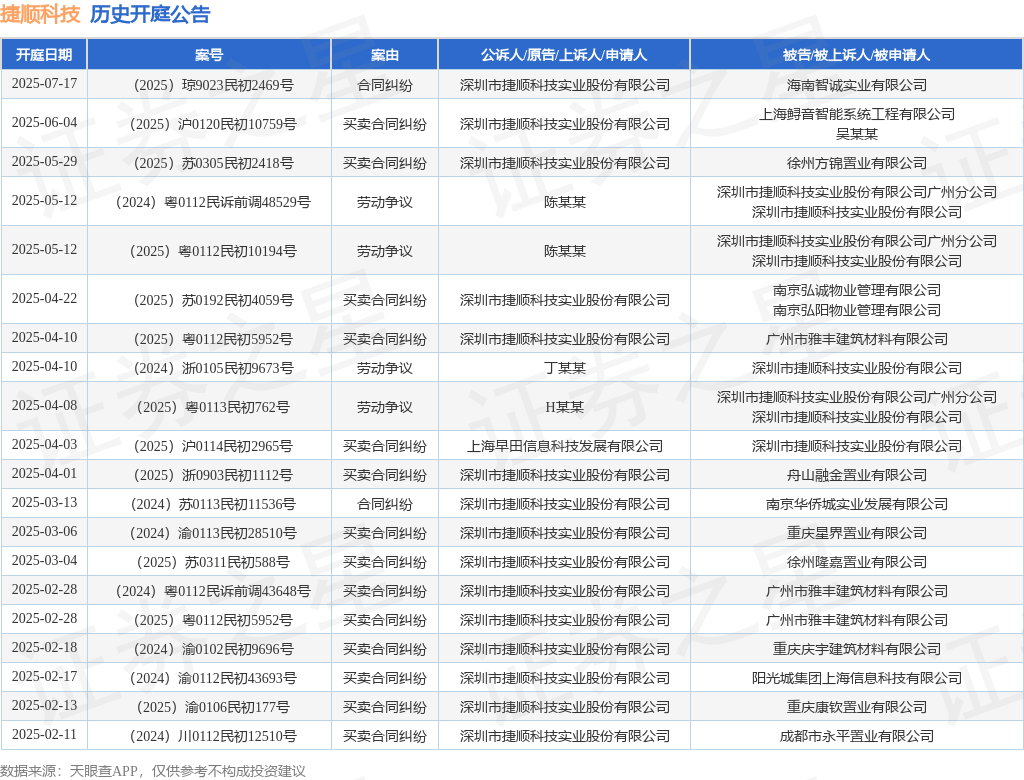Screen dimensions: 1024x780
Task: Select the 公诉人/原告/上诉人/申请人 column header
Action: click(x=564, y=55)
